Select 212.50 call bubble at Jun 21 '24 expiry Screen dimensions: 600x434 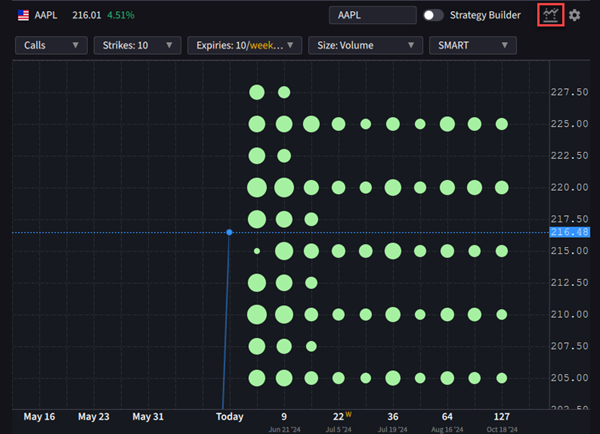click(x=284, y=283)
